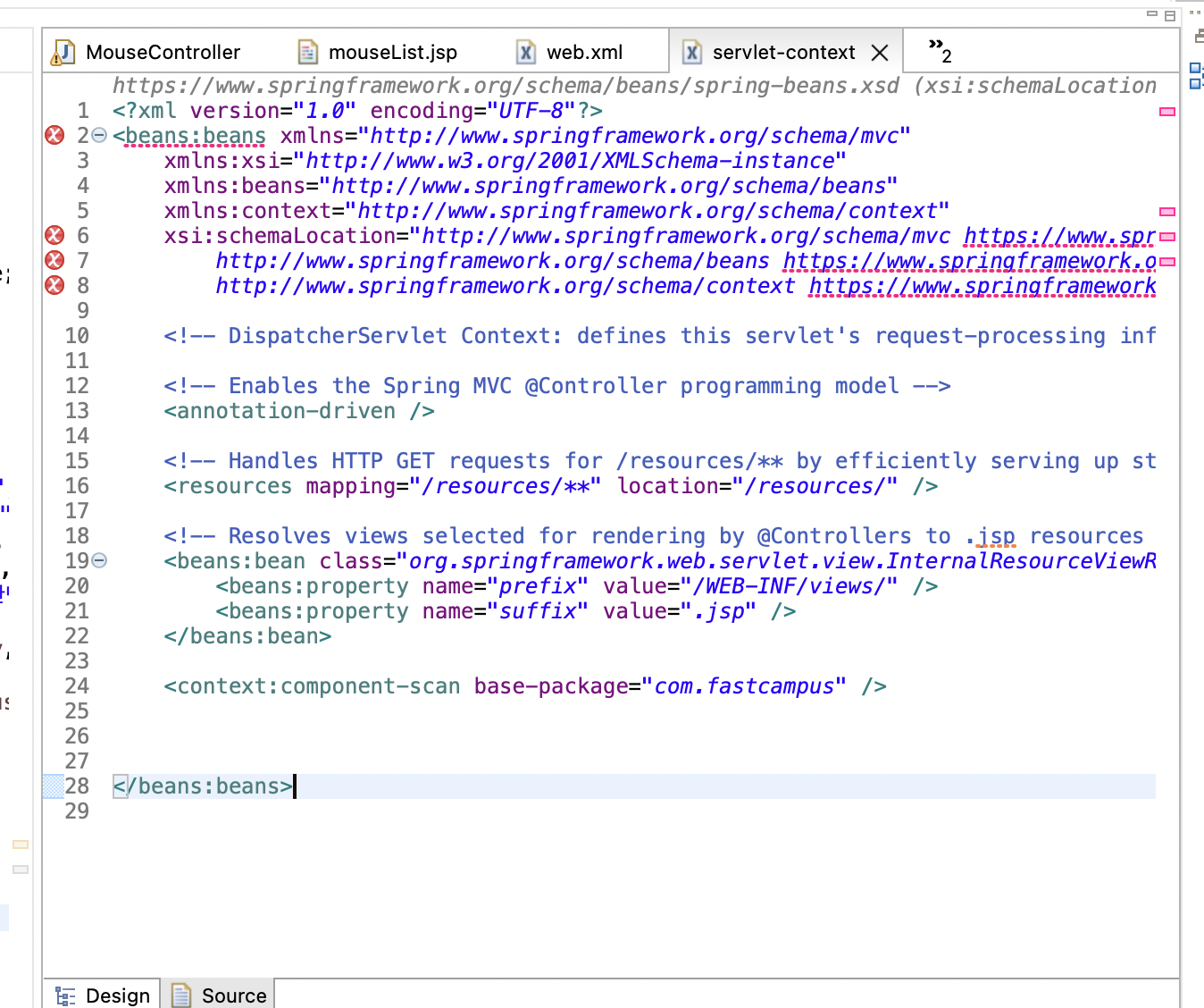This screenshot has height=1008, width=1204.
Task: Click the context:component-scan tag on line 24
Action: (525, 686)
